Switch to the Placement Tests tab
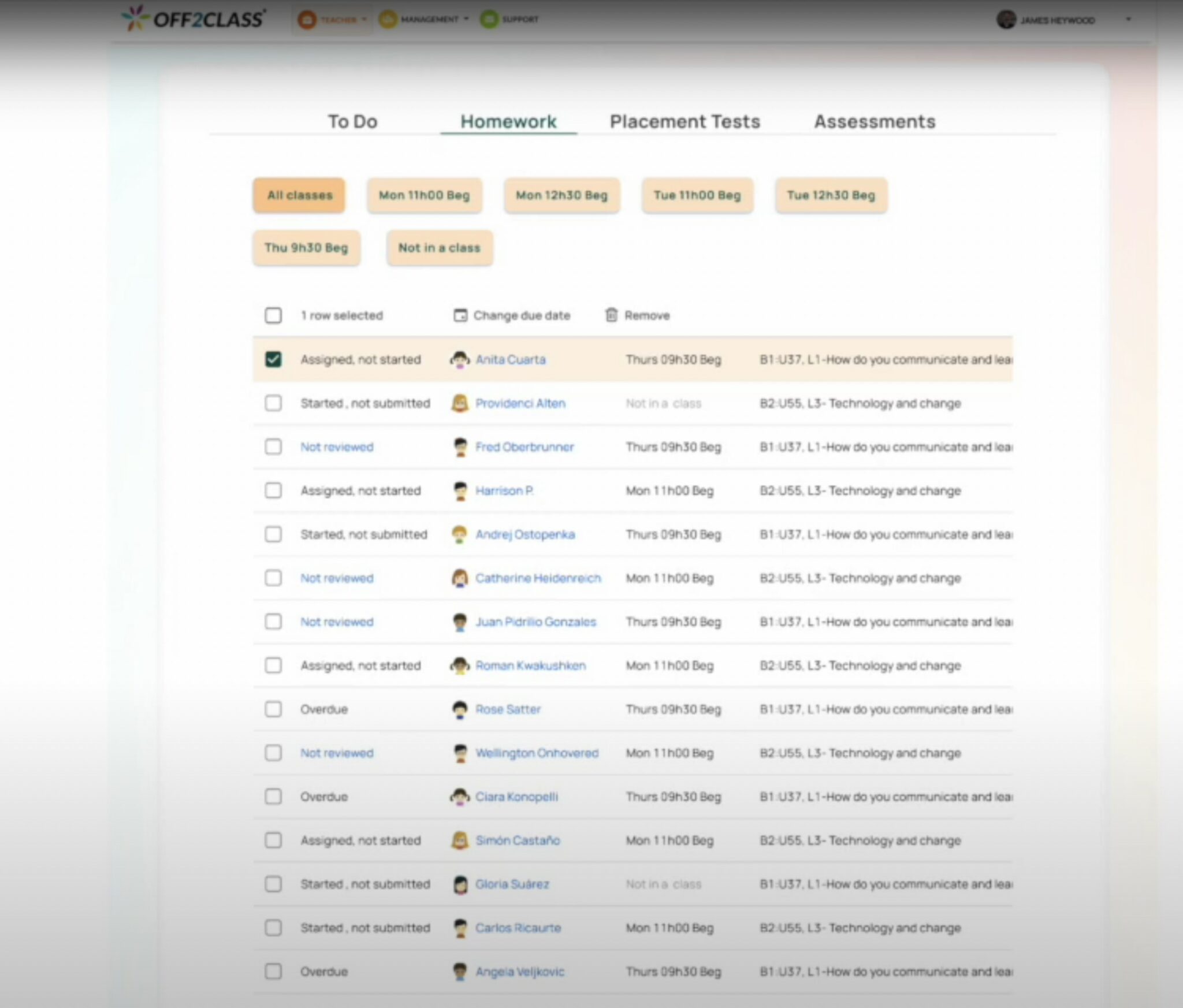The height and width of the screenshot is (1008, 1183). coord(684,122)
